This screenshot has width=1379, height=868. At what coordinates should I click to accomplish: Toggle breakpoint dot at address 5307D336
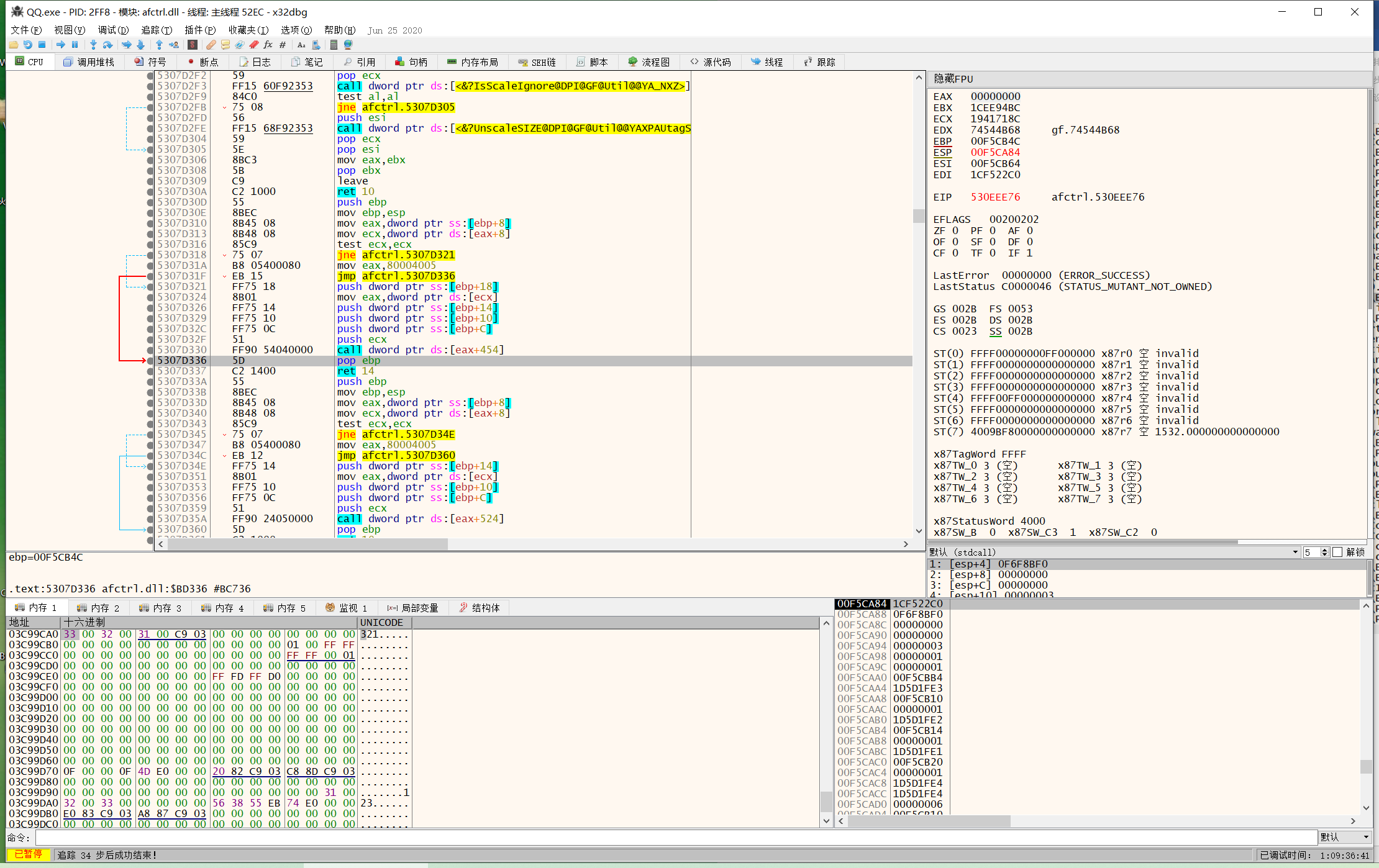(x=150, y=360)
